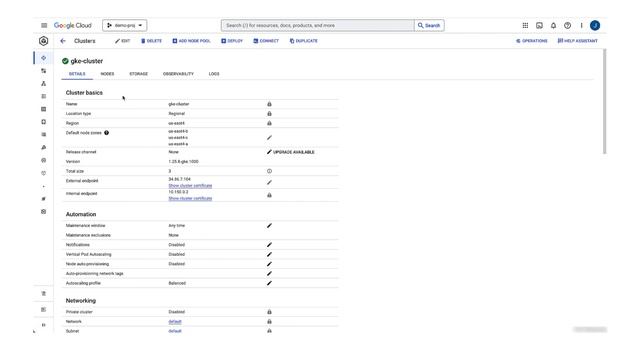
Task: Select the Clusters sidebar icon
Action: [44, 58]
